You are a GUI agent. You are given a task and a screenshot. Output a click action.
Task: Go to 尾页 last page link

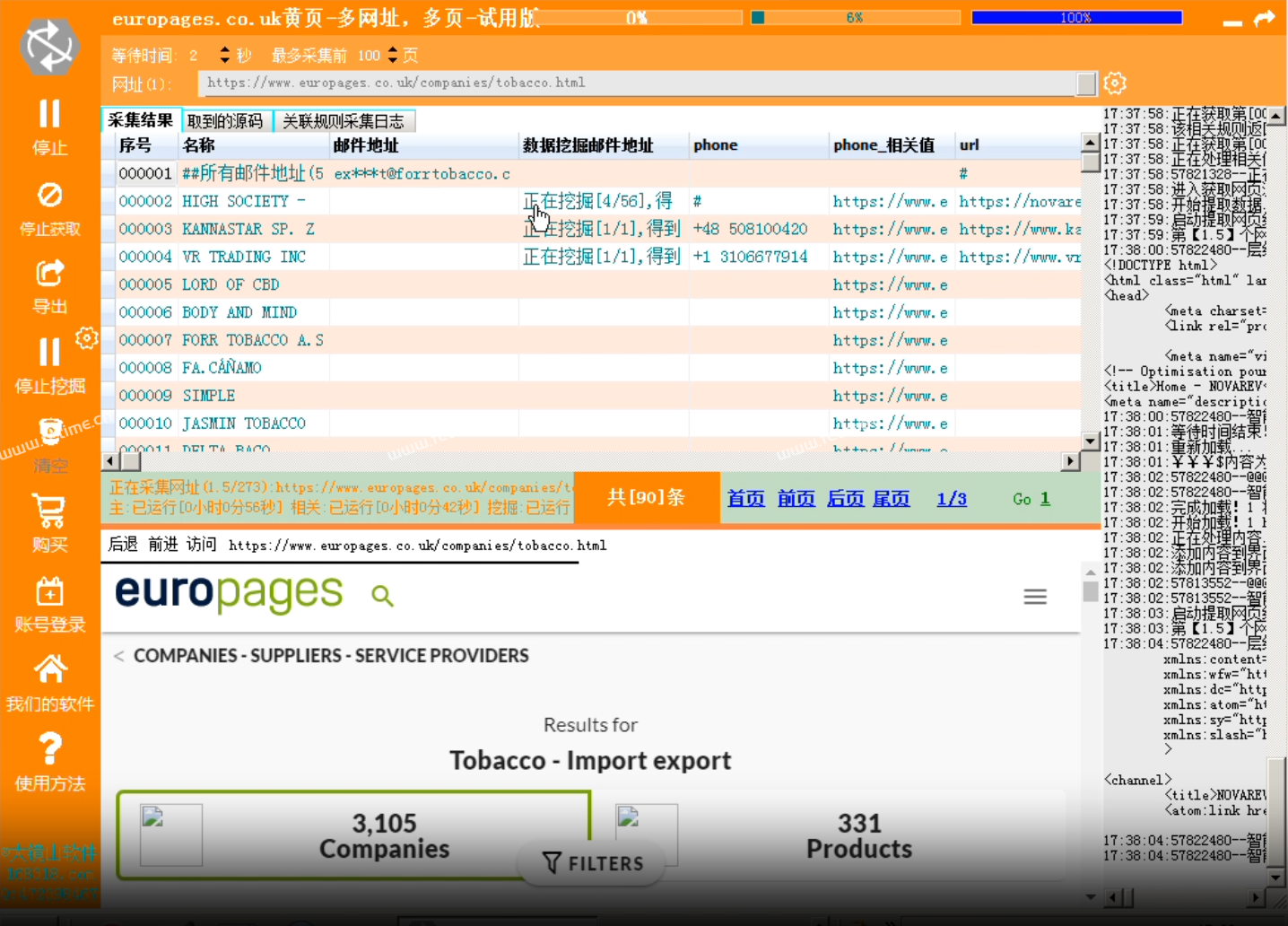(x=892, y=498)
